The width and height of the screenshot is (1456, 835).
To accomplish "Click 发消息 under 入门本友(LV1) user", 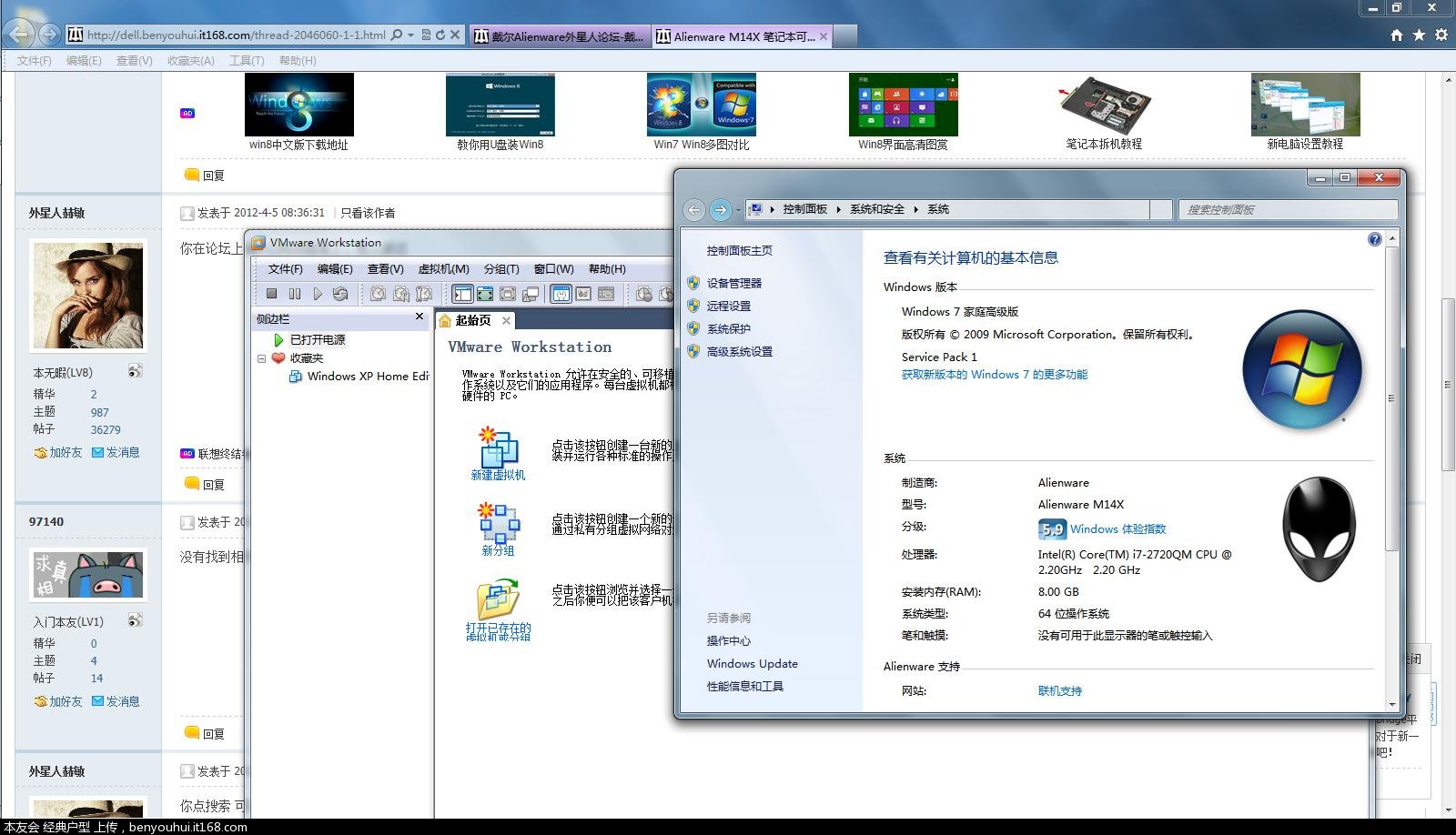I will 116,701.
